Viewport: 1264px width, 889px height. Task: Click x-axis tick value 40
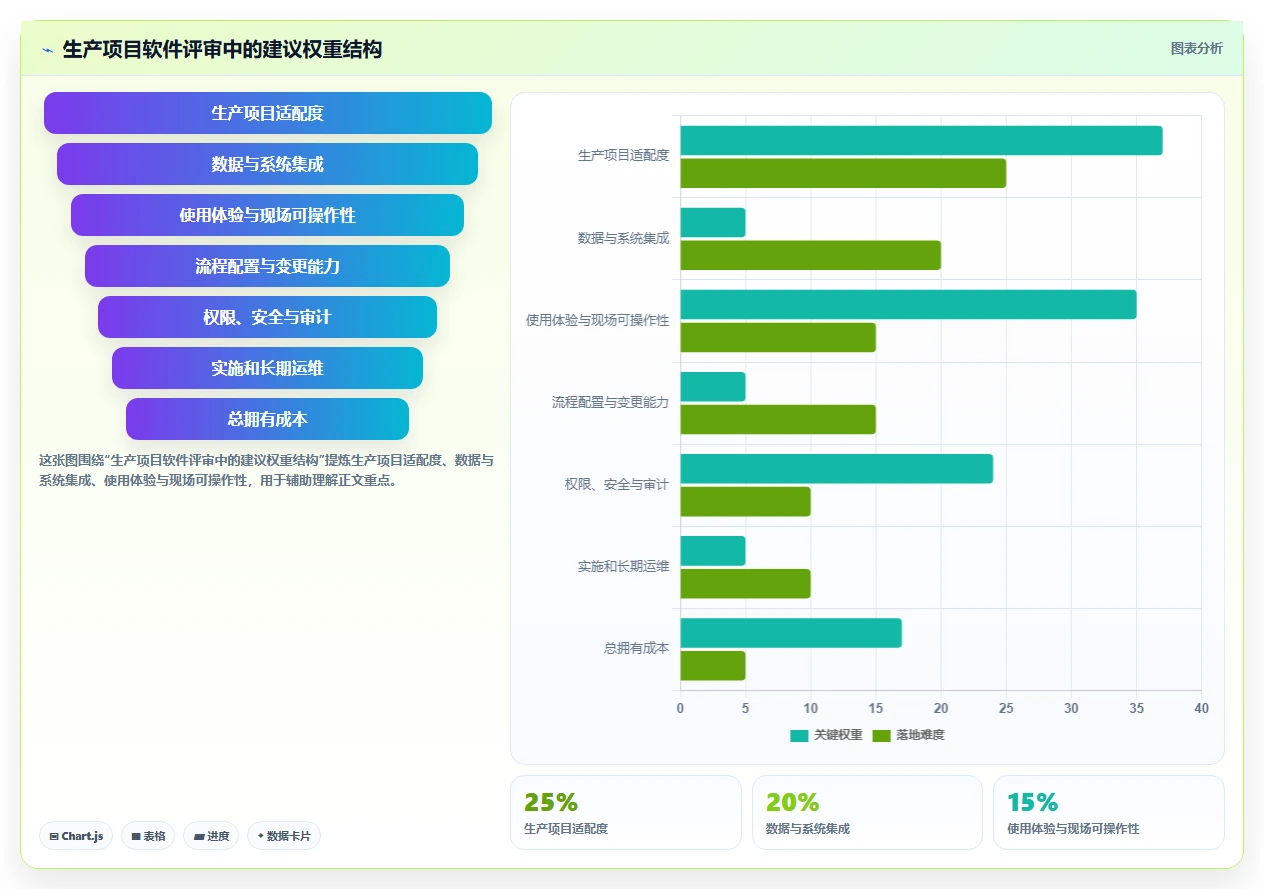click(1201, 708)
